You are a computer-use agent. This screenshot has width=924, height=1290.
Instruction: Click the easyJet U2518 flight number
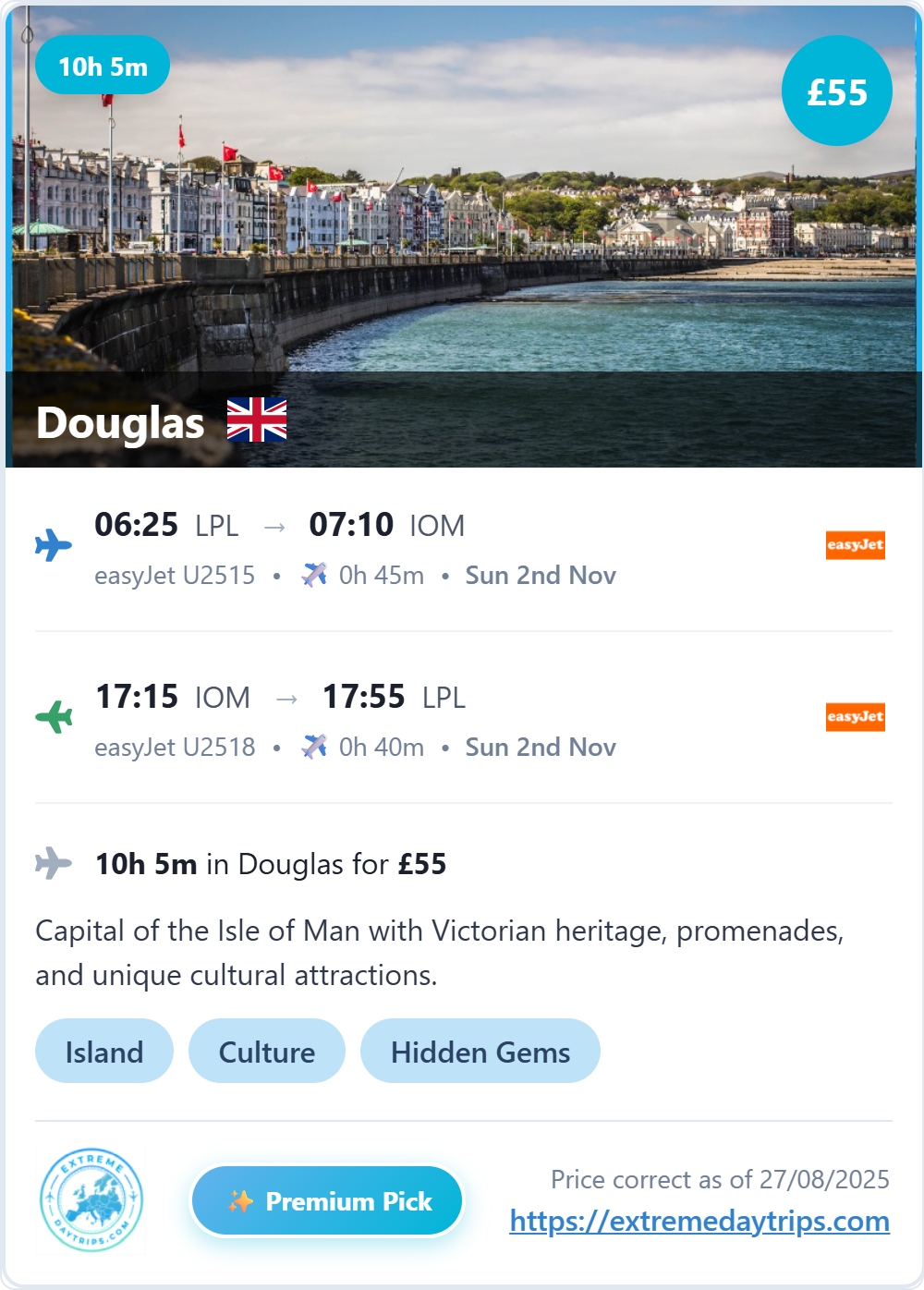coord(175,748)
